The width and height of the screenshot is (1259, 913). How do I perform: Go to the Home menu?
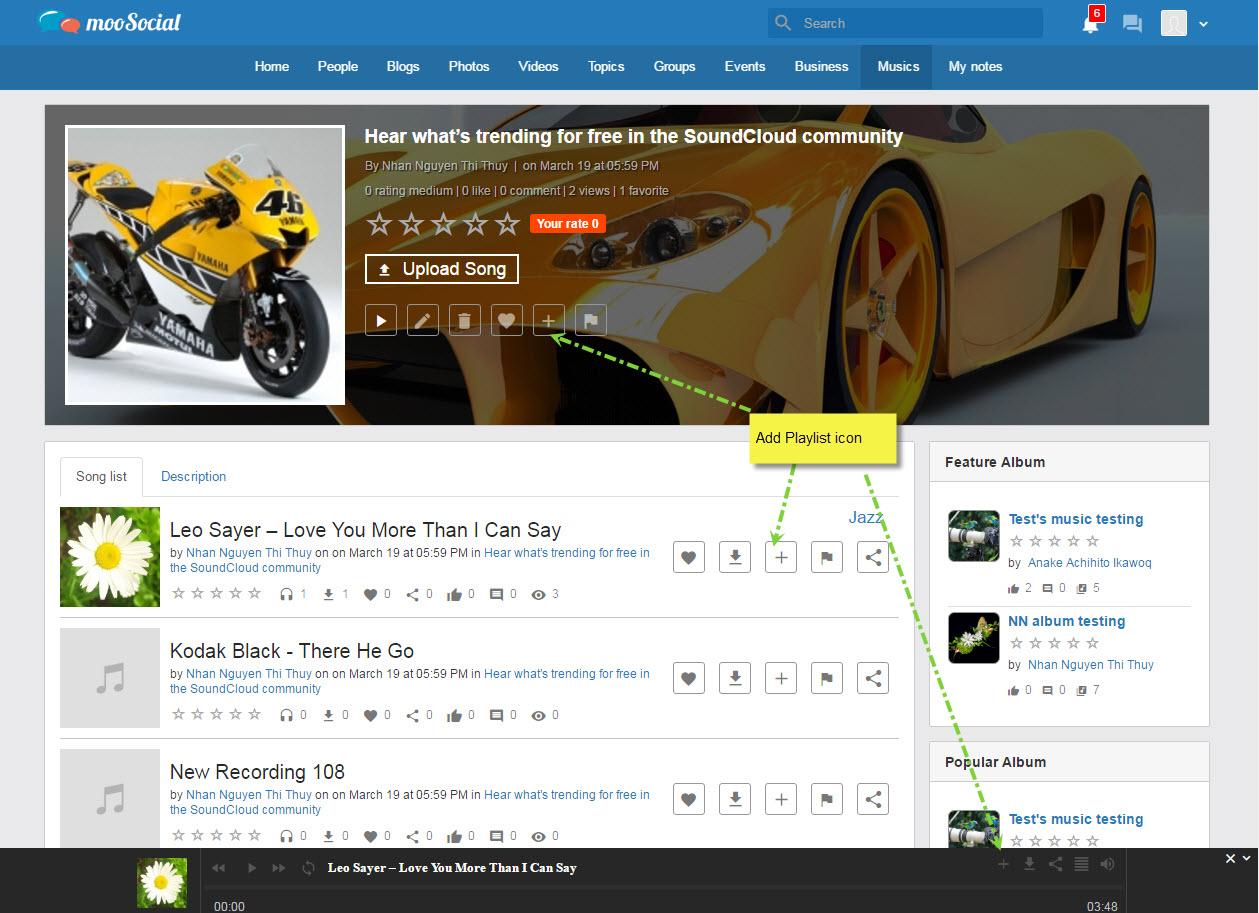(x=272, y=67)
